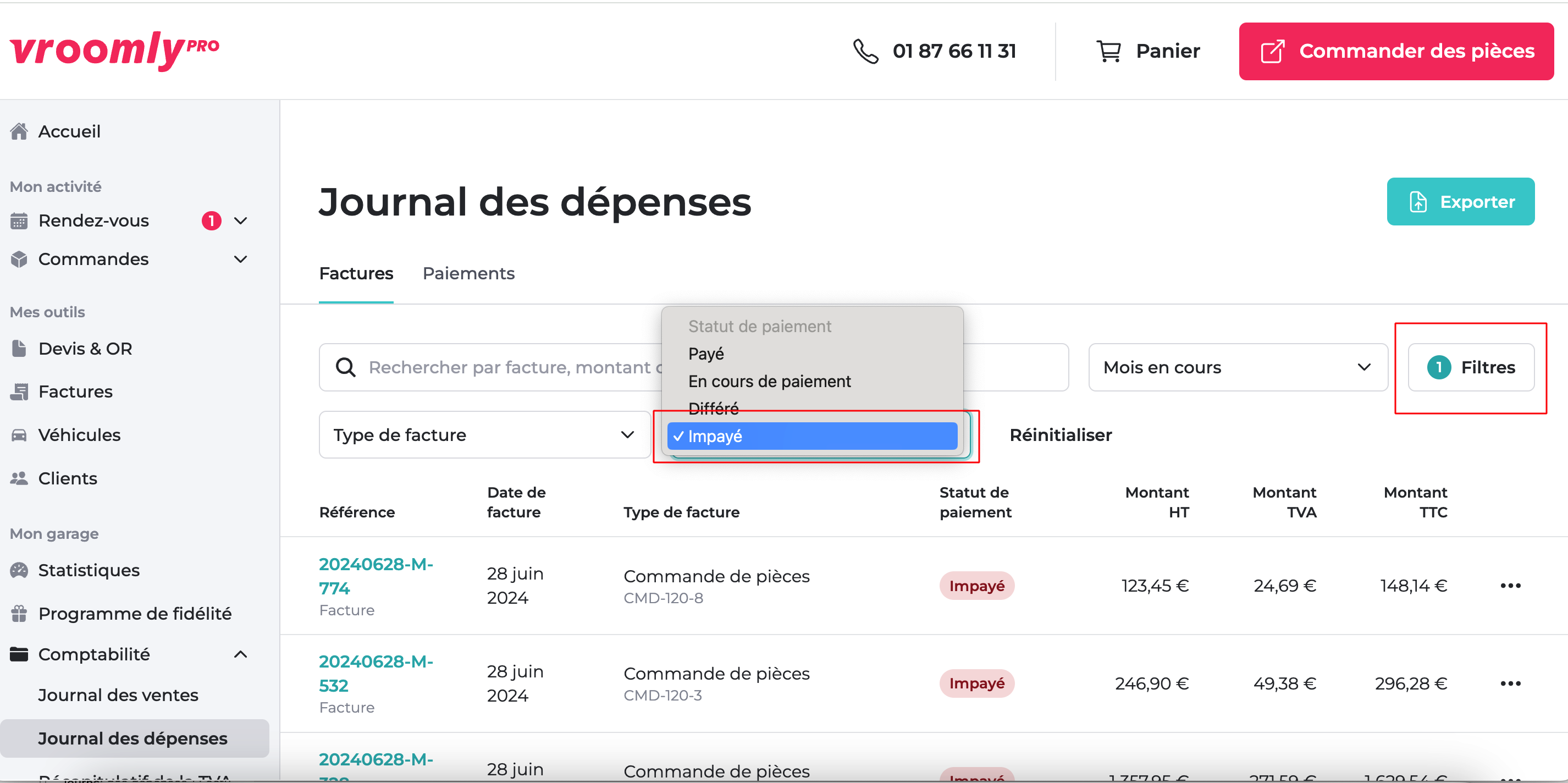Image resolution: width=1568 pixels, height=783 pixels.
Task: Click the Commander des pièces button
Action: (1396, 51)
